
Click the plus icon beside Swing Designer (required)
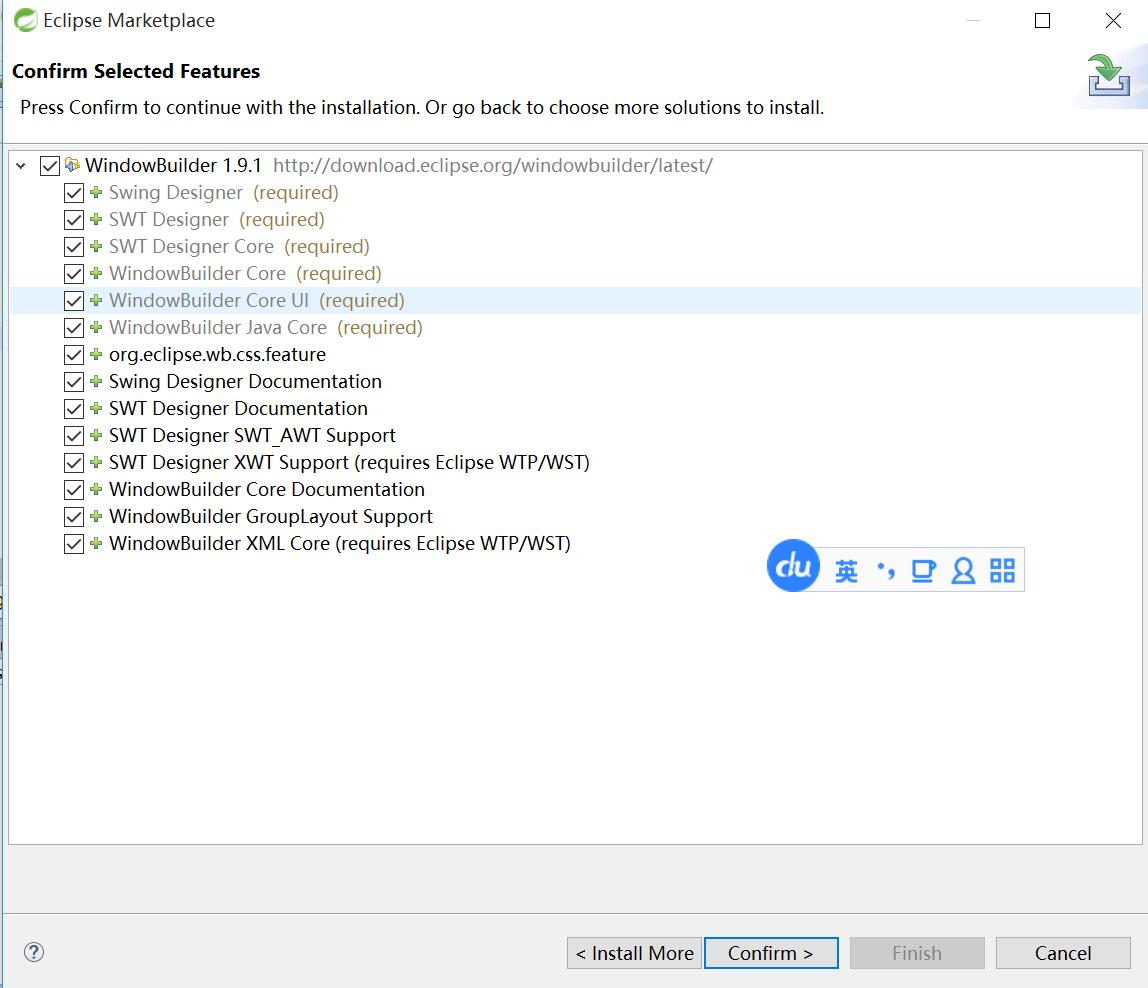[96, 192]
